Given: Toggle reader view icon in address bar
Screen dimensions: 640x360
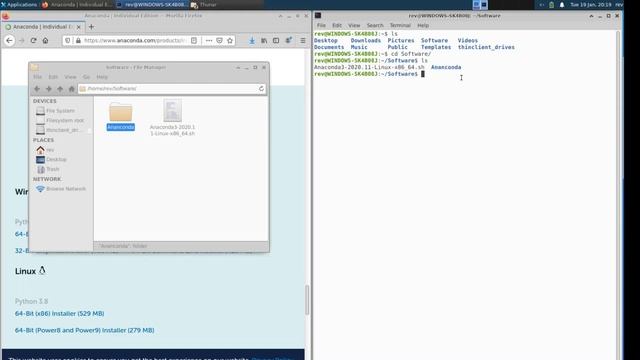Looking at the screenshot, I should (x=194, y=40).
